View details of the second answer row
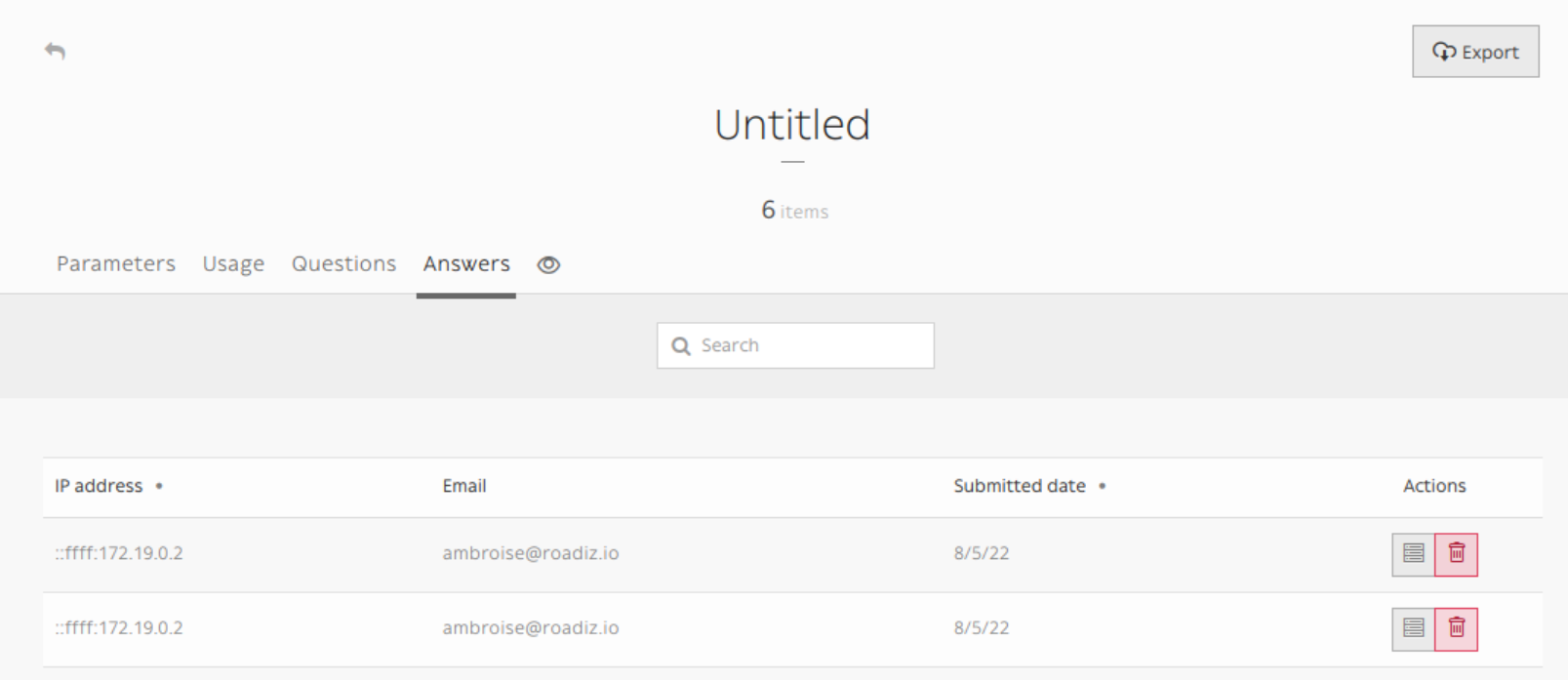Image resolution: width=1568 pixels, height=680 pixels. tap(1413, 628)
